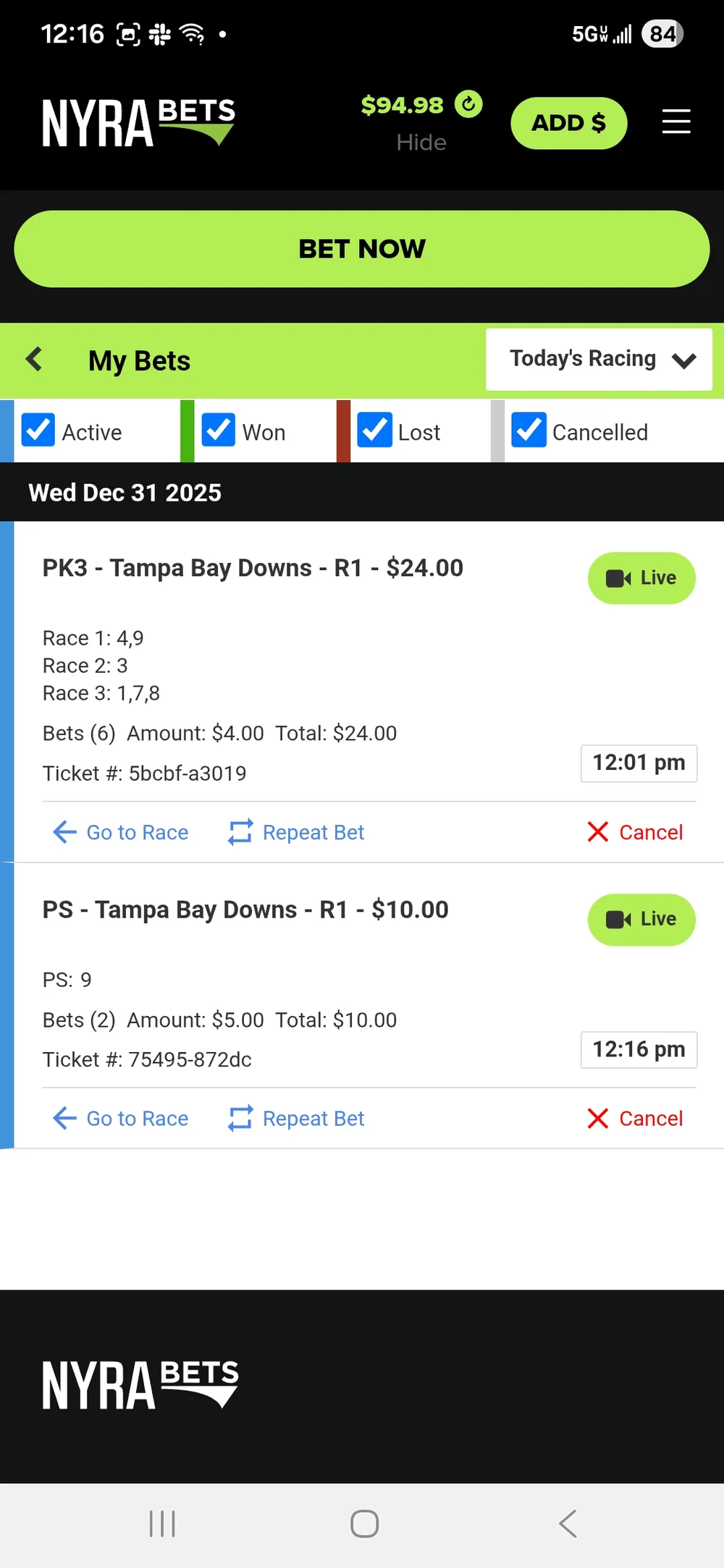Tap ADD $ to deposit funds
Image resolution: width=724 pixels, height=1568 pixels.
point(568,122)
